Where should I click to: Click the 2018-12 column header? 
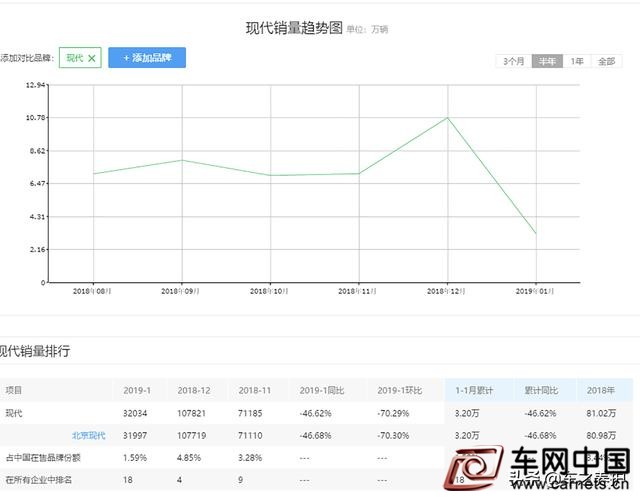pyautogui.click(x=194, y=390)
